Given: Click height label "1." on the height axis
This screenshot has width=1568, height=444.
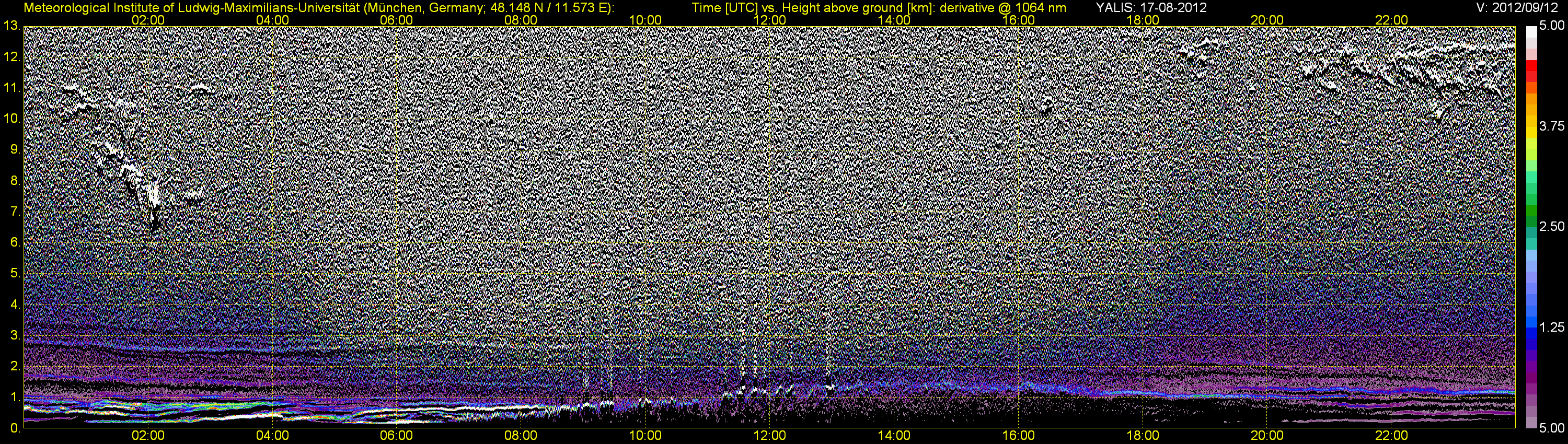Looking at the screenshot, I should 15,398.
